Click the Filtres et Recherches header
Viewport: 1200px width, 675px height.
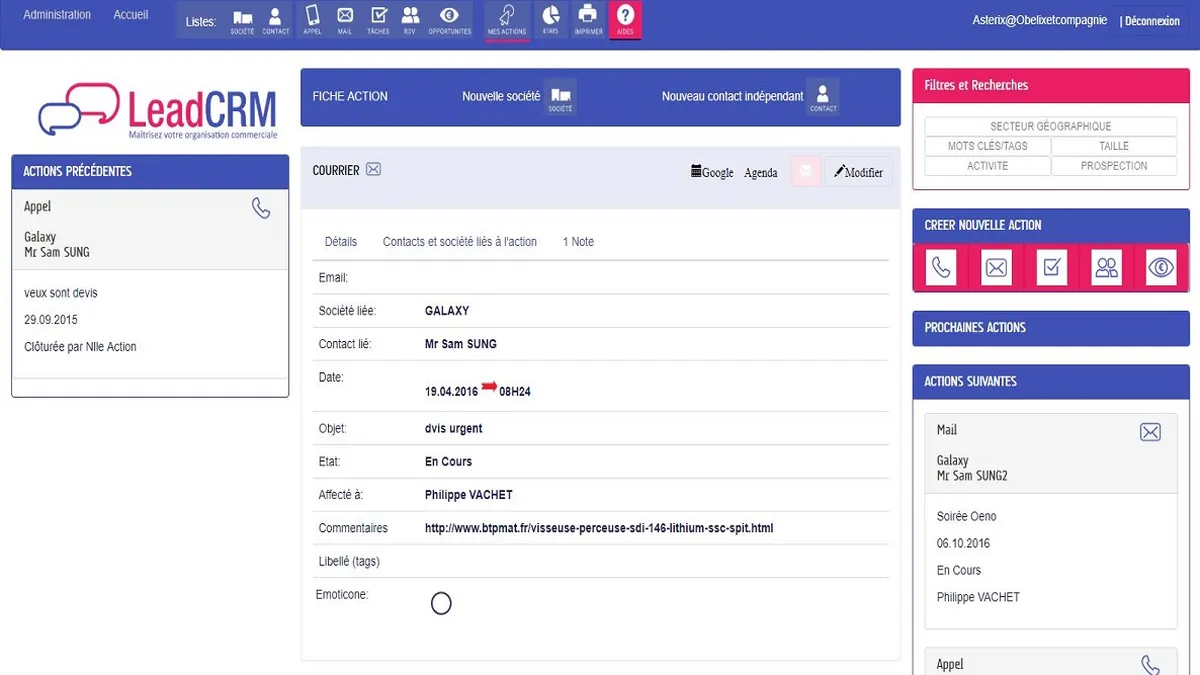[x=1051, y=85]
